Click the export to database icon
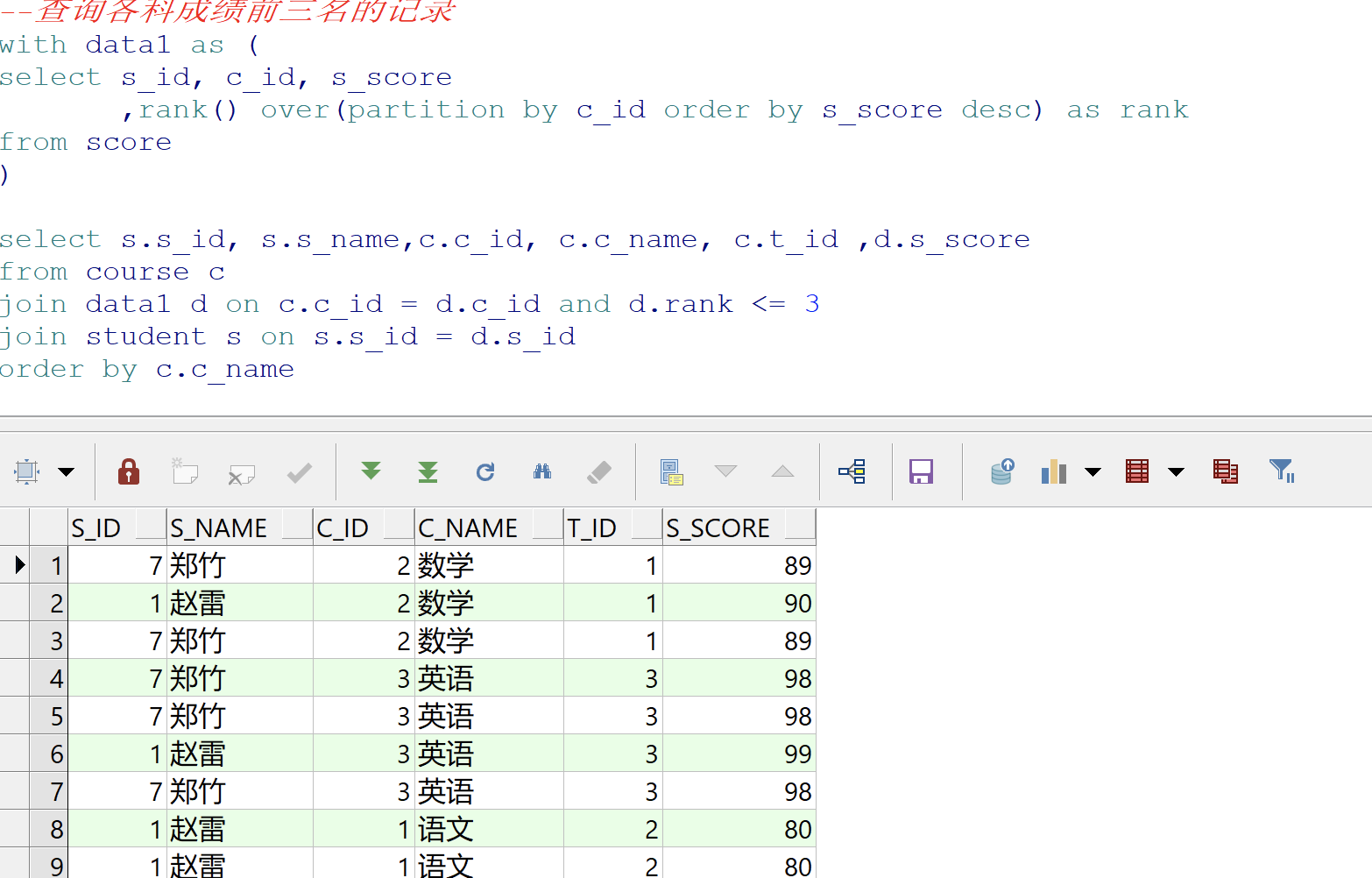This screenshot has height=878, width=1372. [x=1002, y=471]
